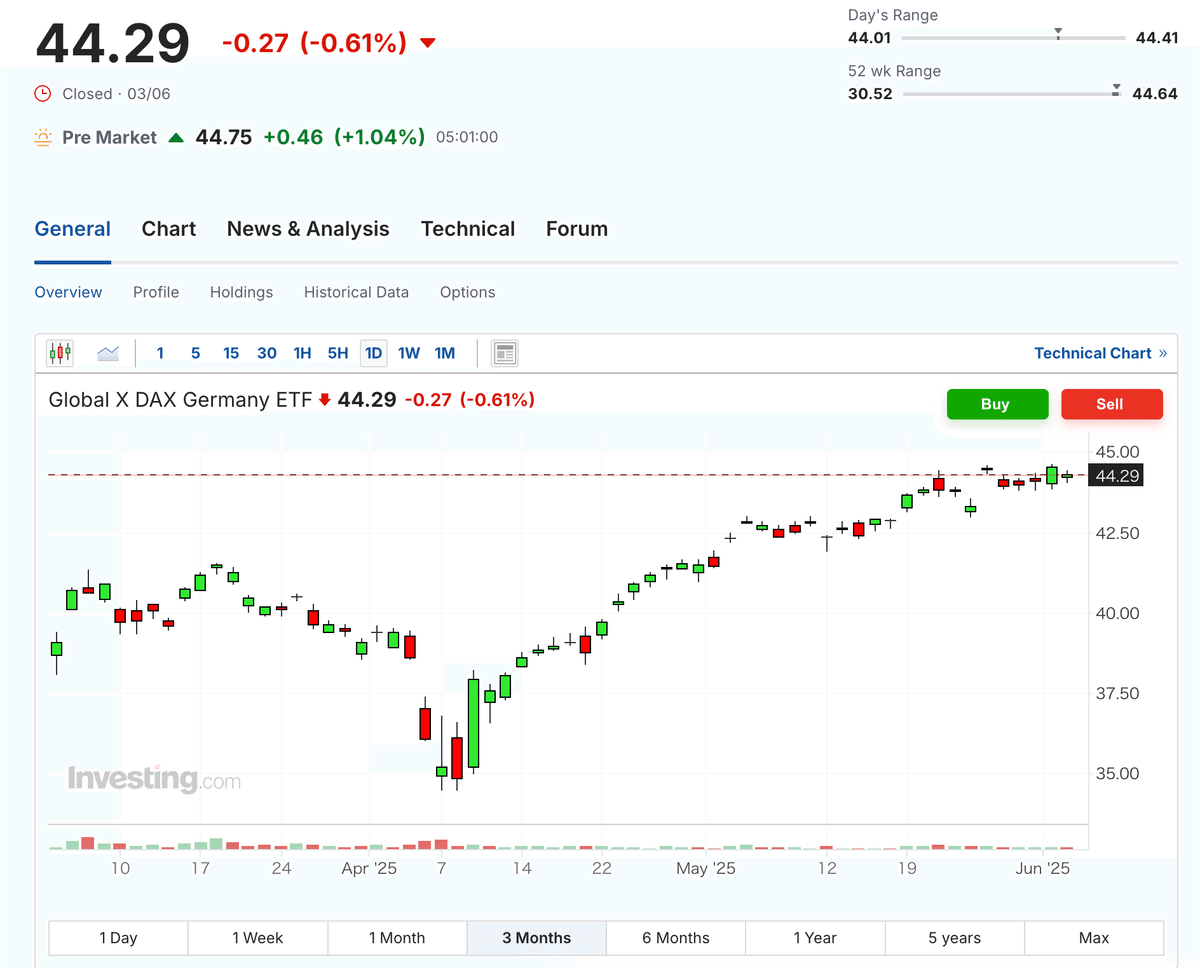The height and width of the screenshot is (968, 1200).
Task: Show the 1 Day range
Action: coord(118,938)
